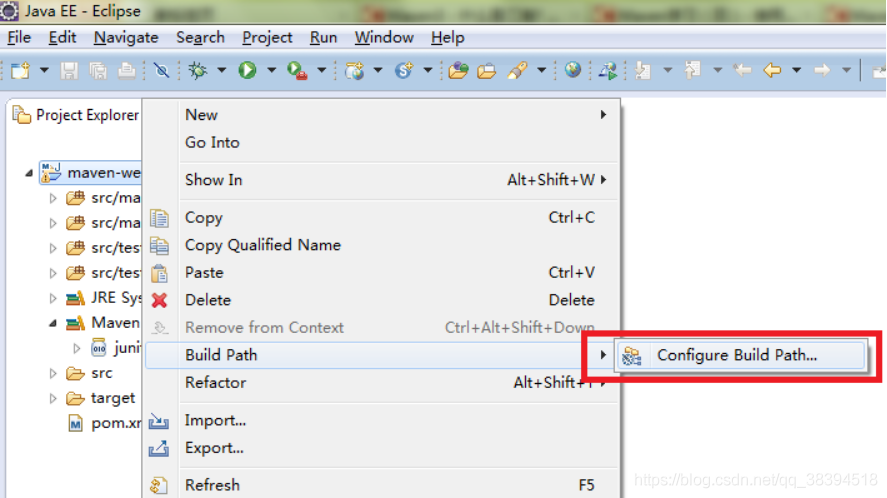The image size is (887, 498).
Task: Open the Help menu
Action: (x=447, y=37)
